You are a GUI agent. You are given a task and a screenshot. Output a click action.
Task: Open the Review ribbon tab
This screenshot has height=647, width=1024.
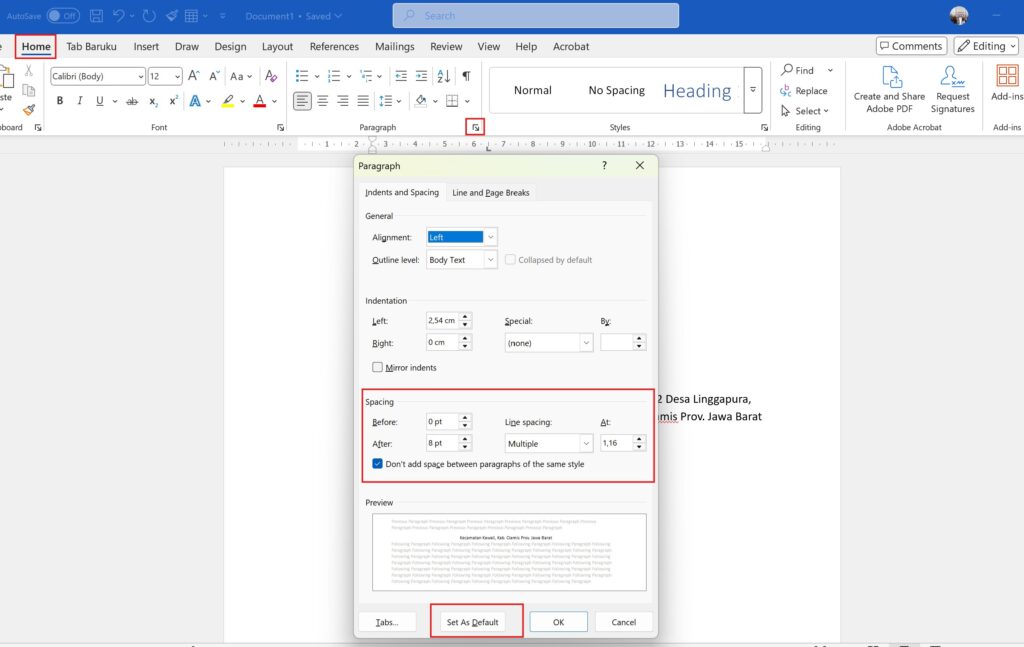446,46
